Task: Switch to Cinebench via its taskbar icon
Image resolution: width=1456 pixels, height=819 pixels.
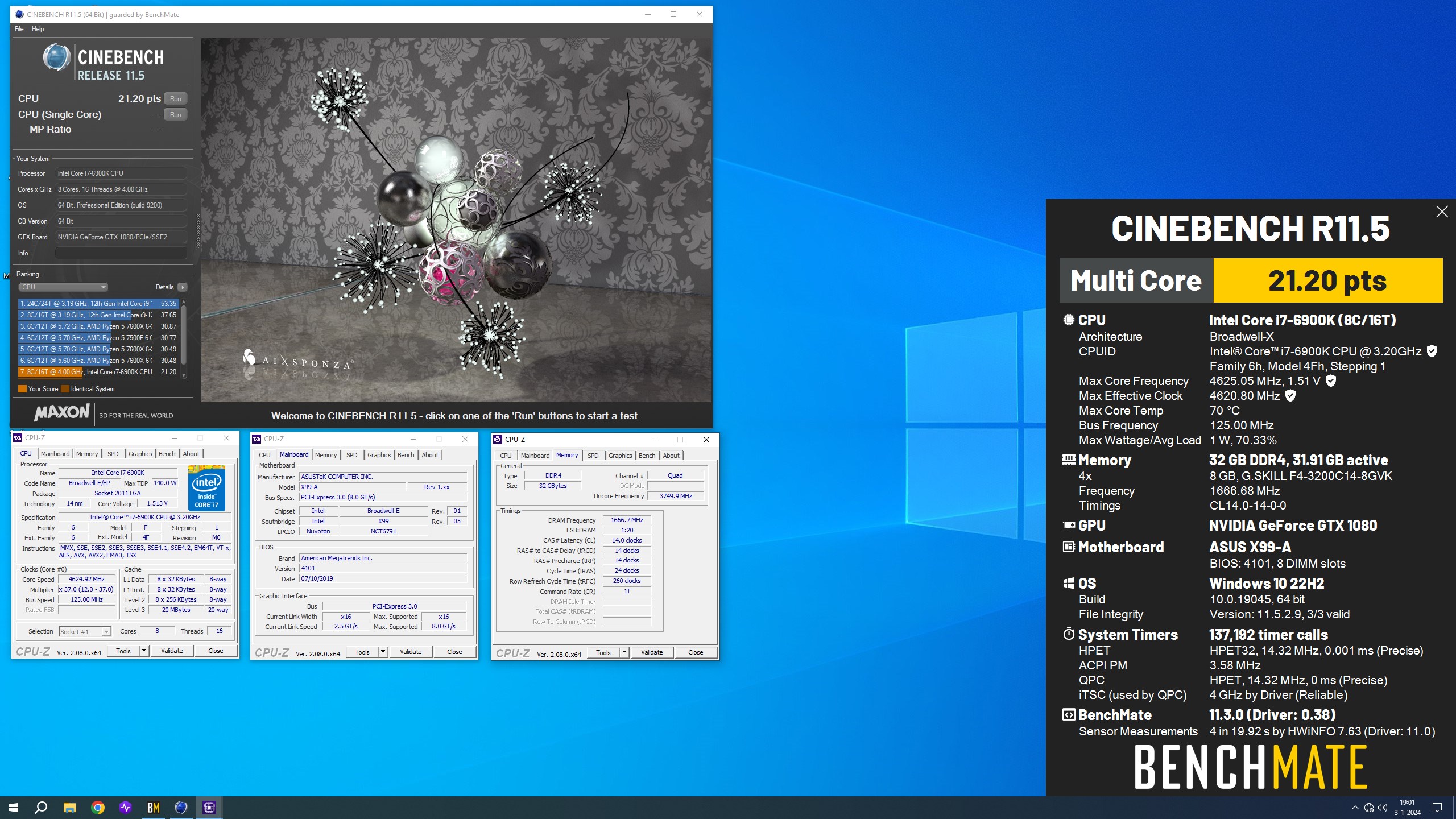Action: pos(181,807)
